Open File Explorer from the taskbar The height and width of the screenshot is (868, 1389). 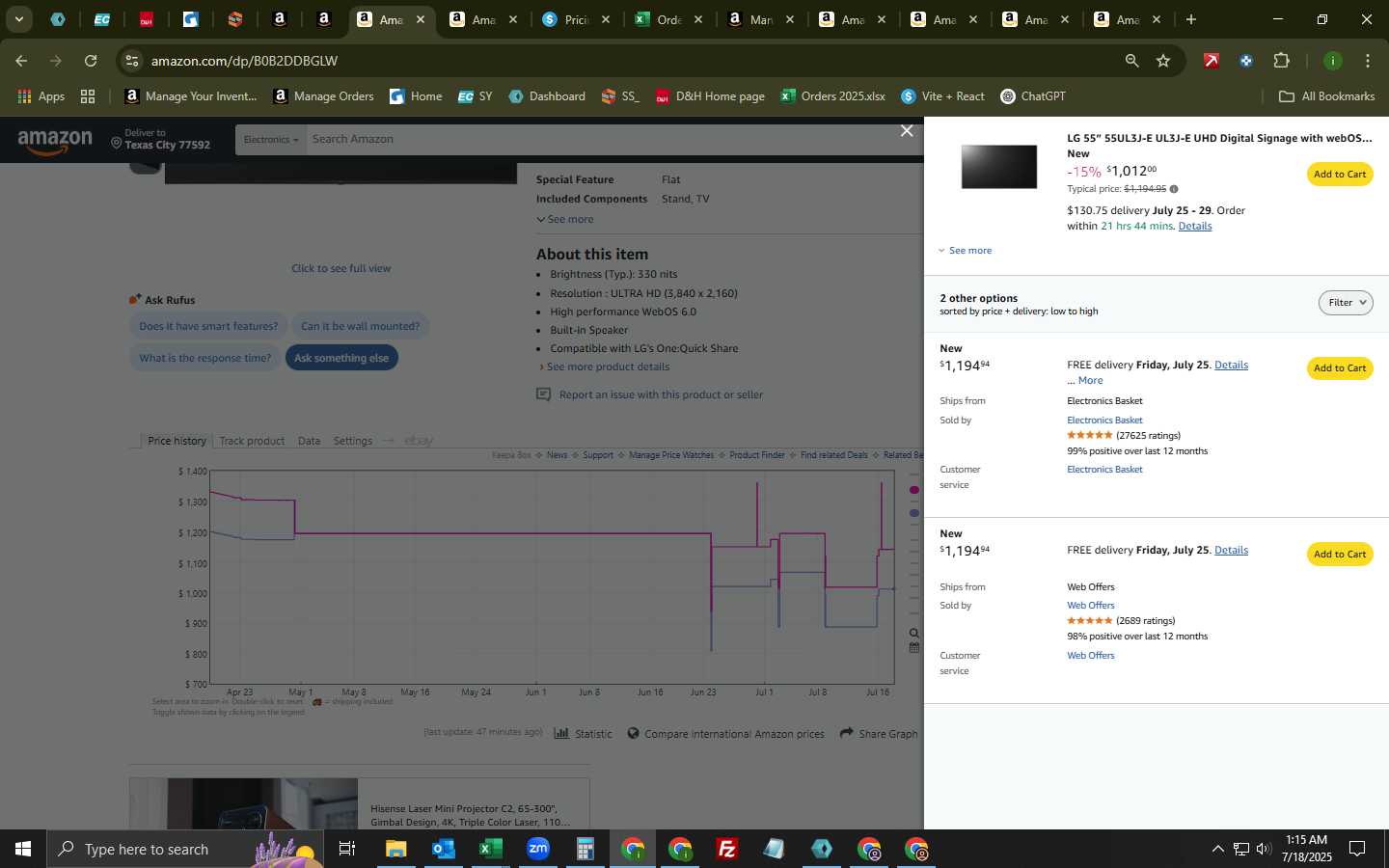(395, 849)
